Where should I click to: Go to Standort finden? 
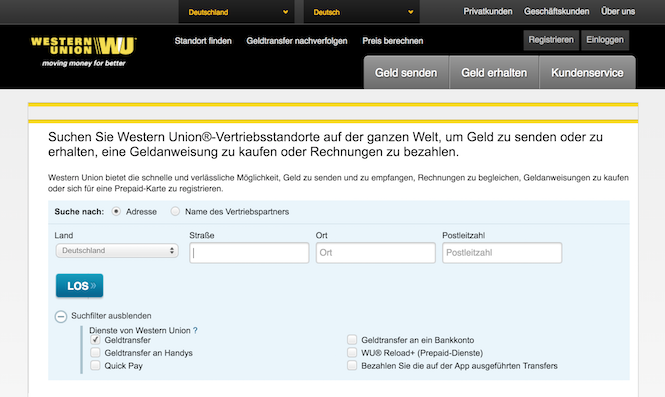[x=203, y=41]
